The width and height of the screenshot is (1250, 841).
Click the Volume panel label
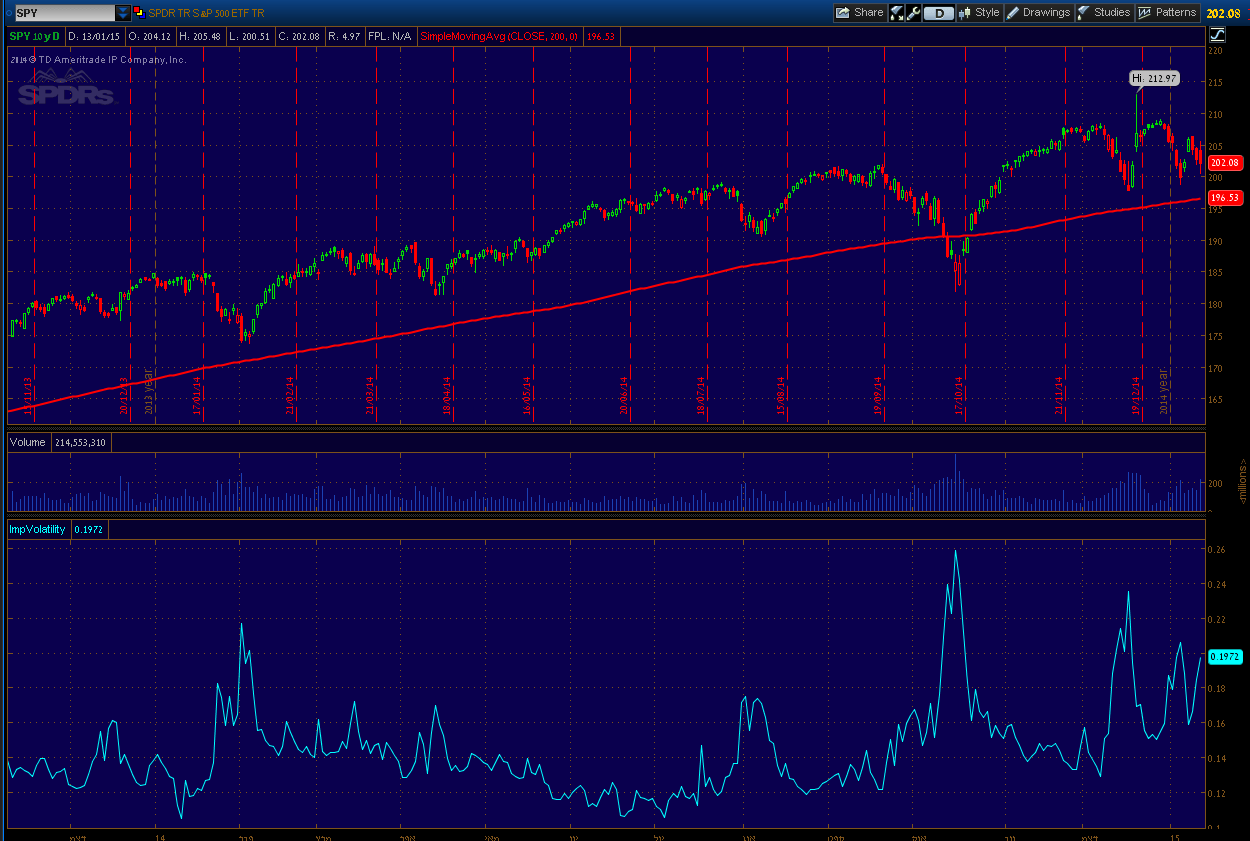coord(29,442)
